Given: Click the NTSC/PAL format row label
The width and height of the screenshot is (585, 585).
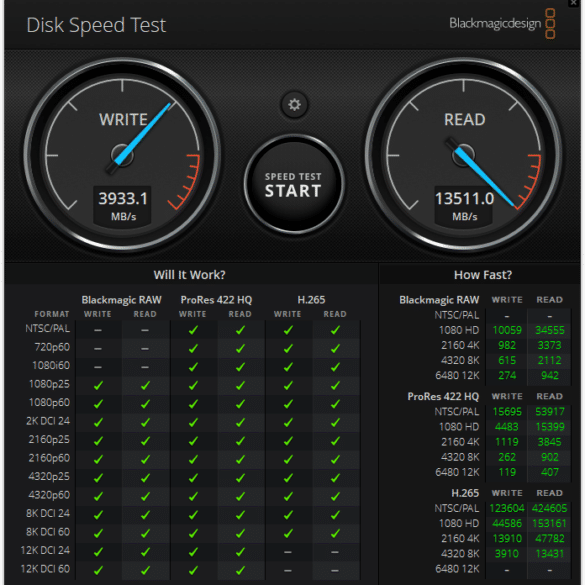Looking at the screenshot, I should pyautogui.click(x=48, y=329).
